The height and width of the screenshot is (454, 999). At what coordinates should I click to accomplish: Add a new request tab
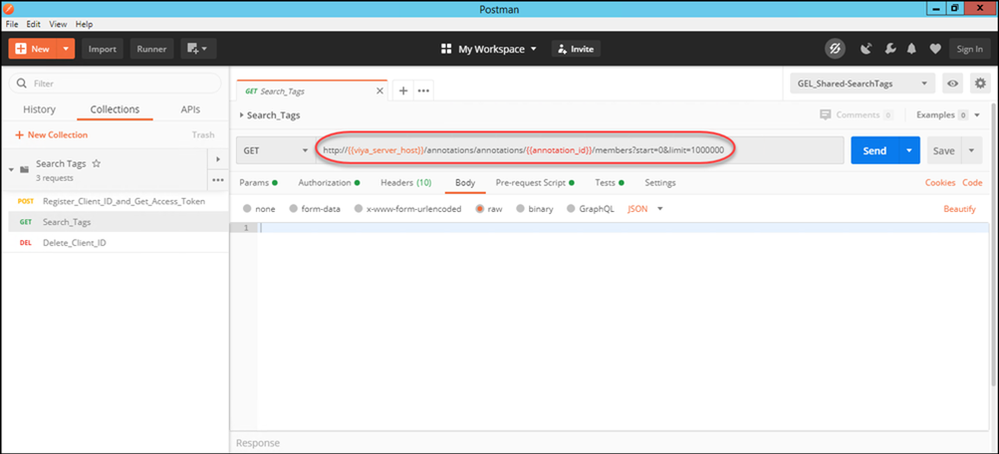tap(403, 91)
